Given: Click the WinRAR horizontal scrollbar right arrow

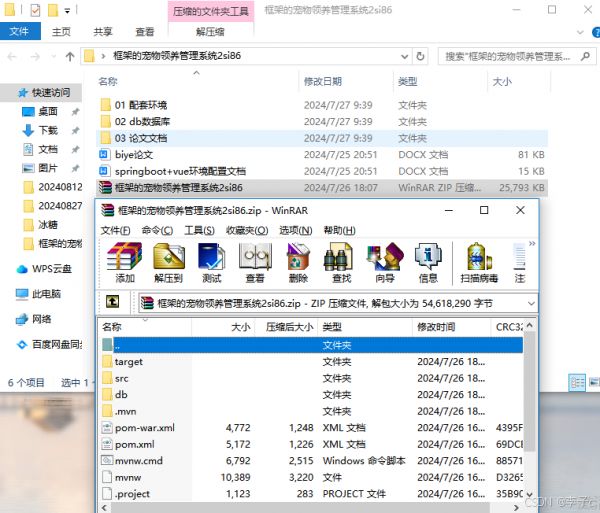Looking at the screenshot, I should 517,508.
